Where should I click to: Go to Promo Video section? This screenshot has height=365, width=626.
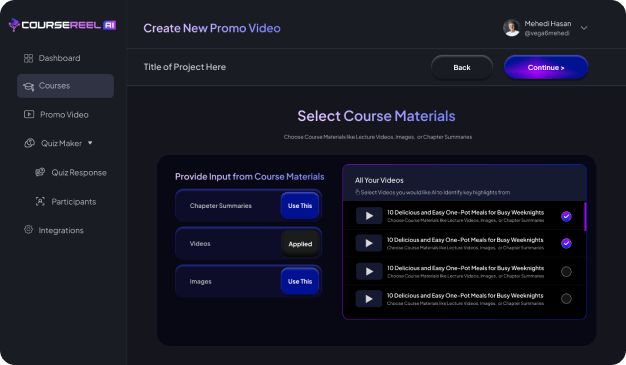pos(65,115)
